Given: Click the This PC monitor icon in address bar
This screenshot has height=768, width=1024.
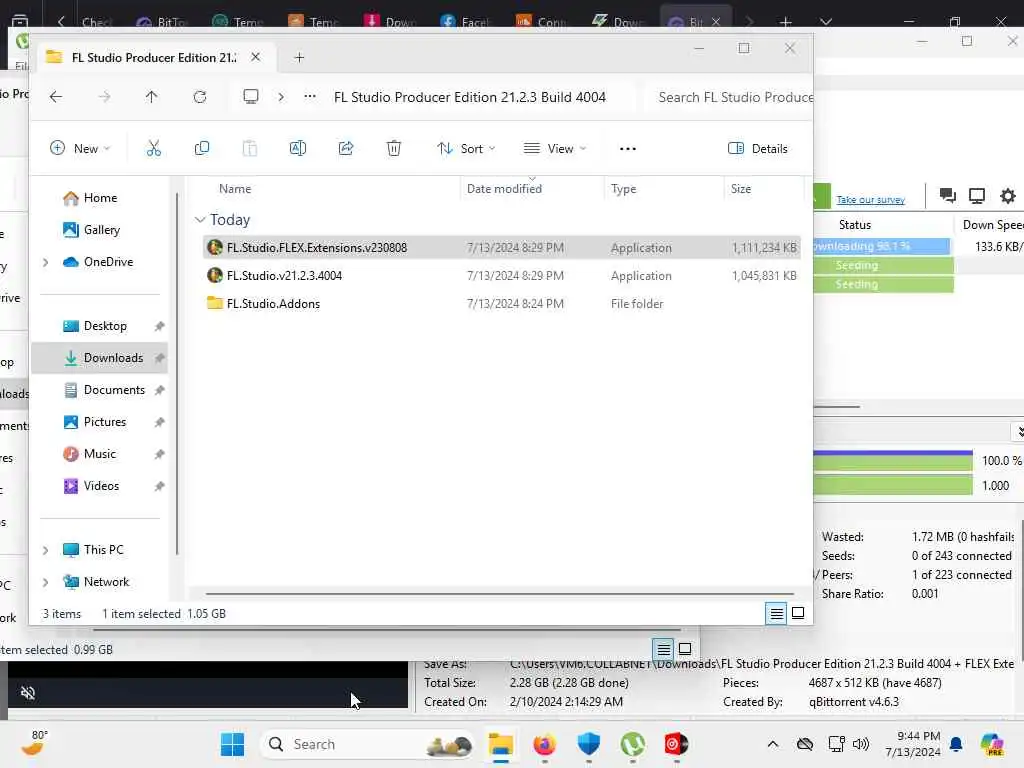Looking at the screenshot, I should [251, 97].
